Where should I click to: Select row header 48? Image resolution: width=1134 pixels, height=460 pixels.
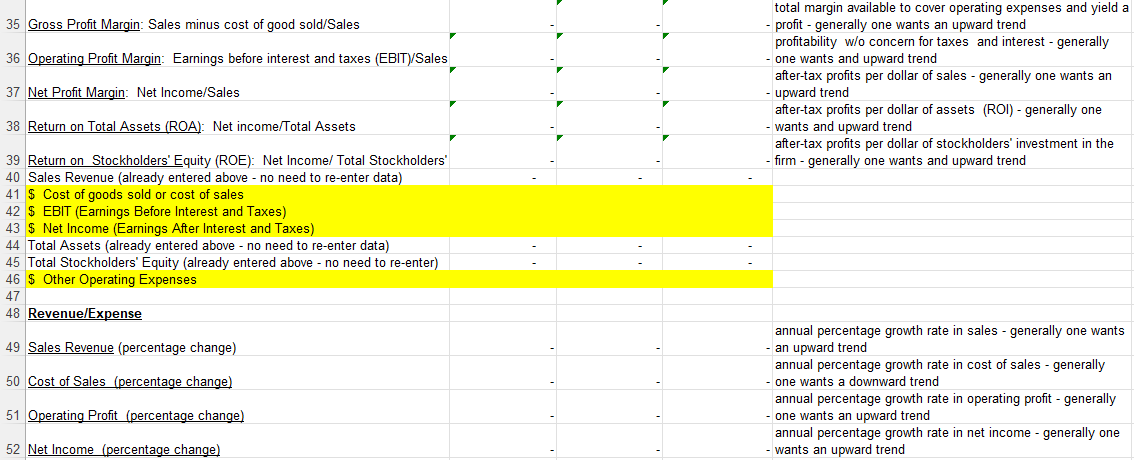[12, 314]
